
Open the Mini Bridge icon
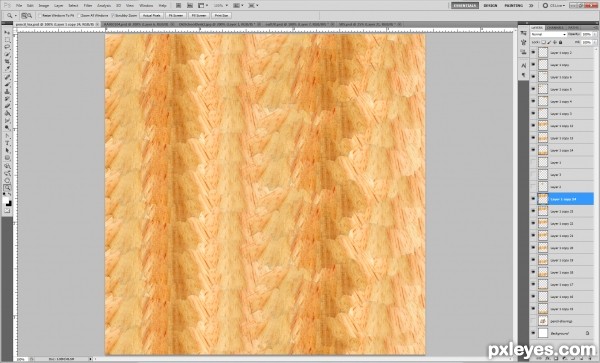[190, 5]
